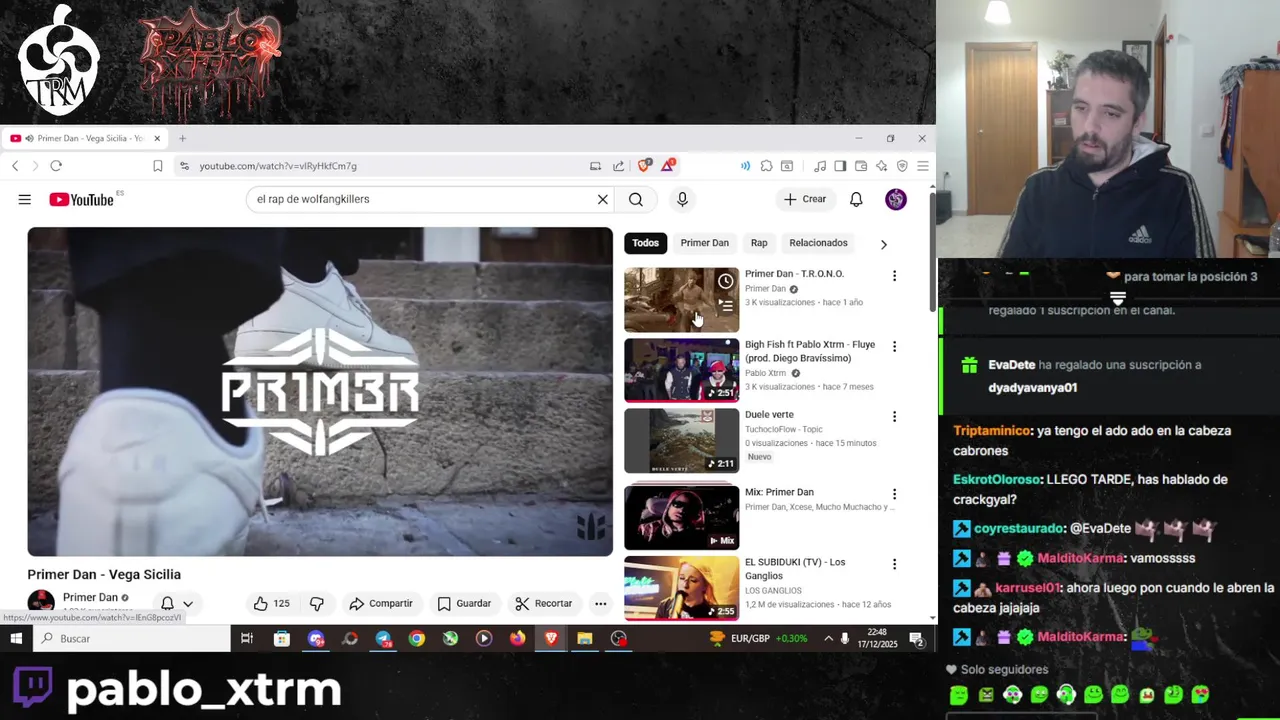The image size is (1280, 720).
Task: Open File Explorer from the taskbar
Action: (x=585, y=638)
